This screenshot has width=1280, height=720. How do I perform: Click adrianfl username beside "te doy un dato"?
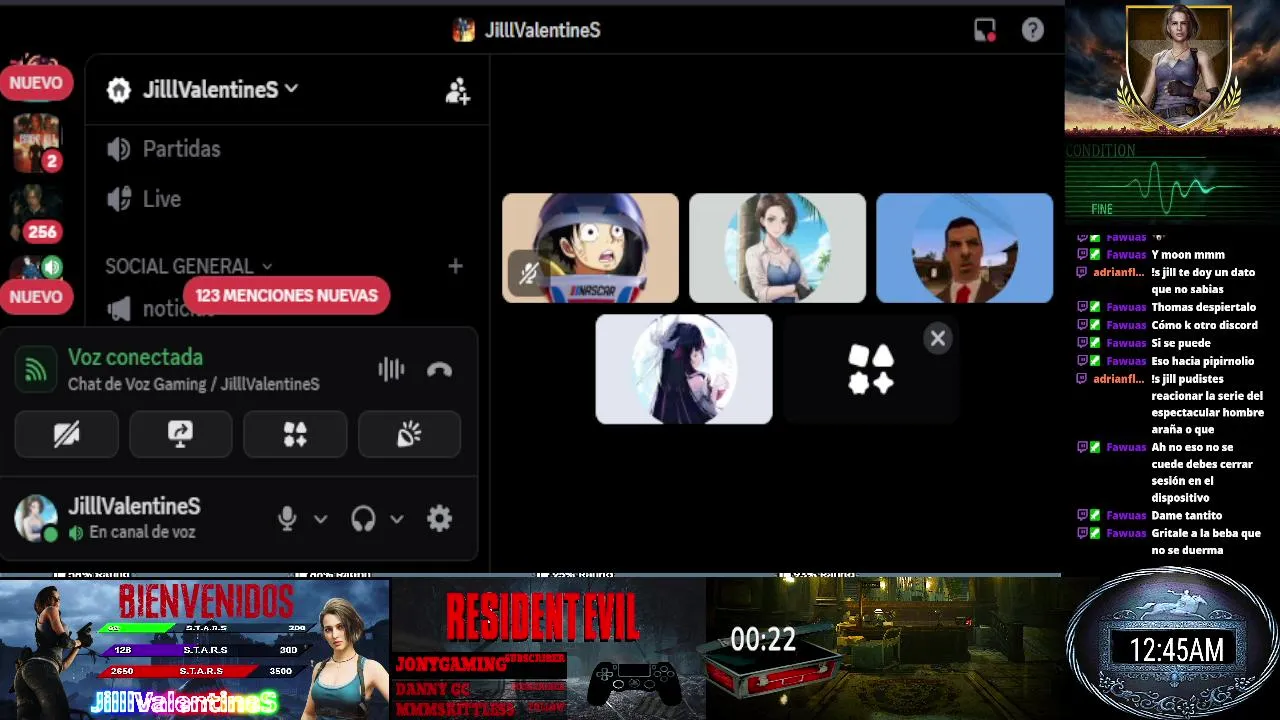1118,272
